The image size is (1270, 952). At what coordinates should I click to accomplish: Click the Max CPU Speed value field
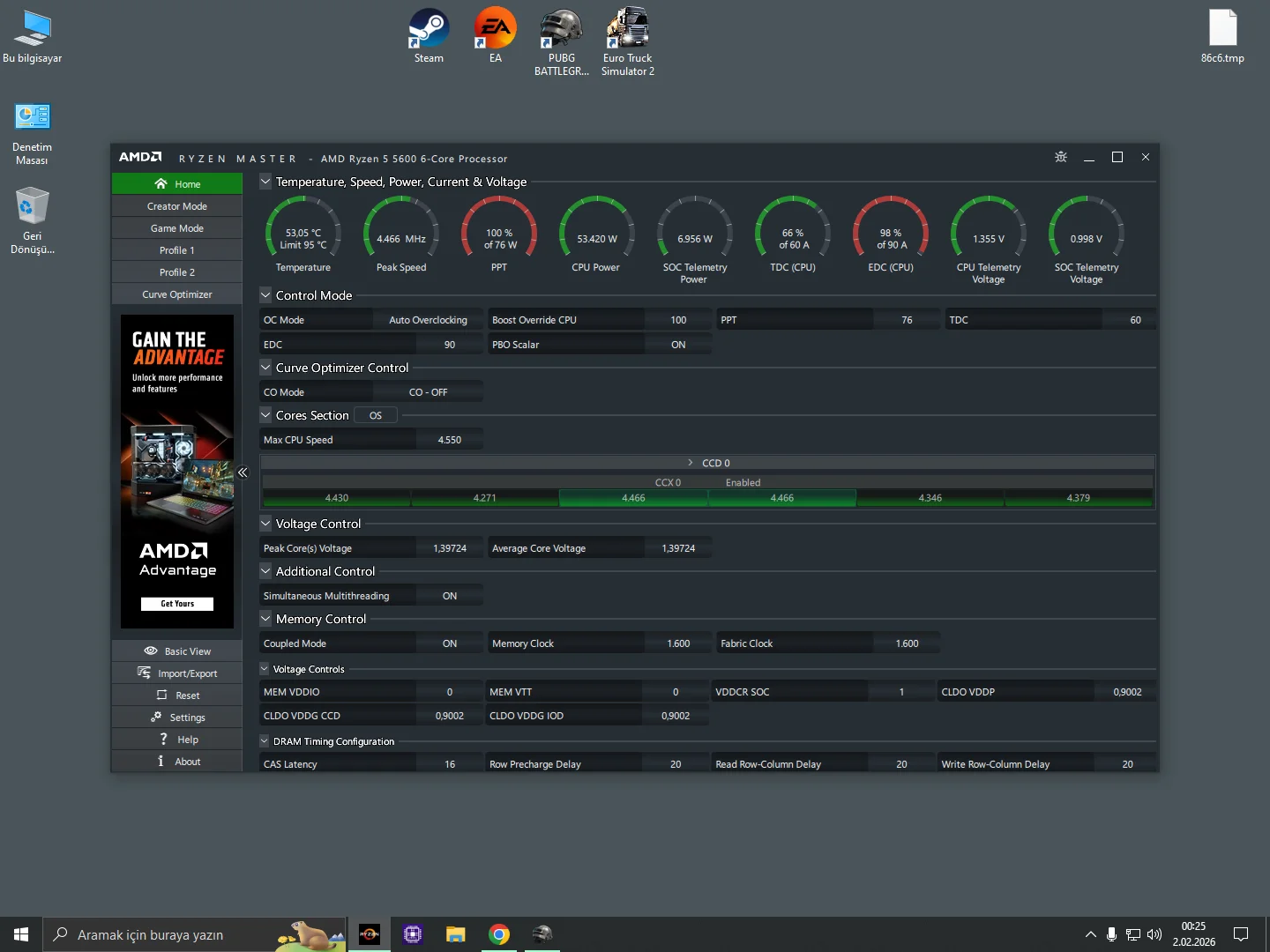click(449, 440)
